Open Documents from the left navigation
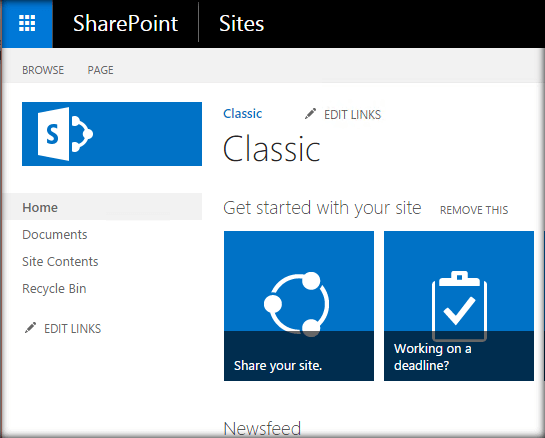The image size is (545, 438). 55,235
